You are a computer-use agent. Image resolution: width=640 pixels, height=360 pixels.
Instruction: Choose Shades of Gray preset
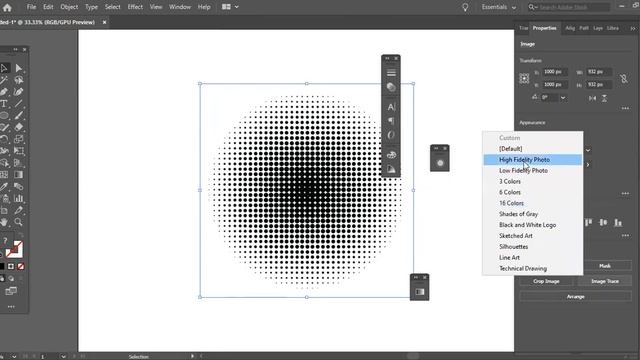[x=533, y=214]
